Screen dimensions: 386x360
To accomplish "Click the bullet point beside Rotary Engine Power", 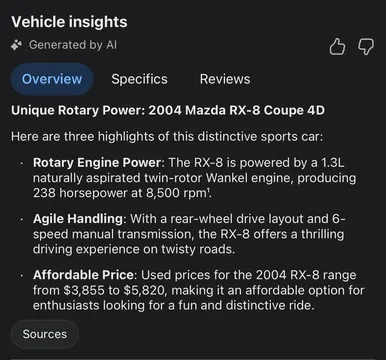I will click(x=22, y=163).
